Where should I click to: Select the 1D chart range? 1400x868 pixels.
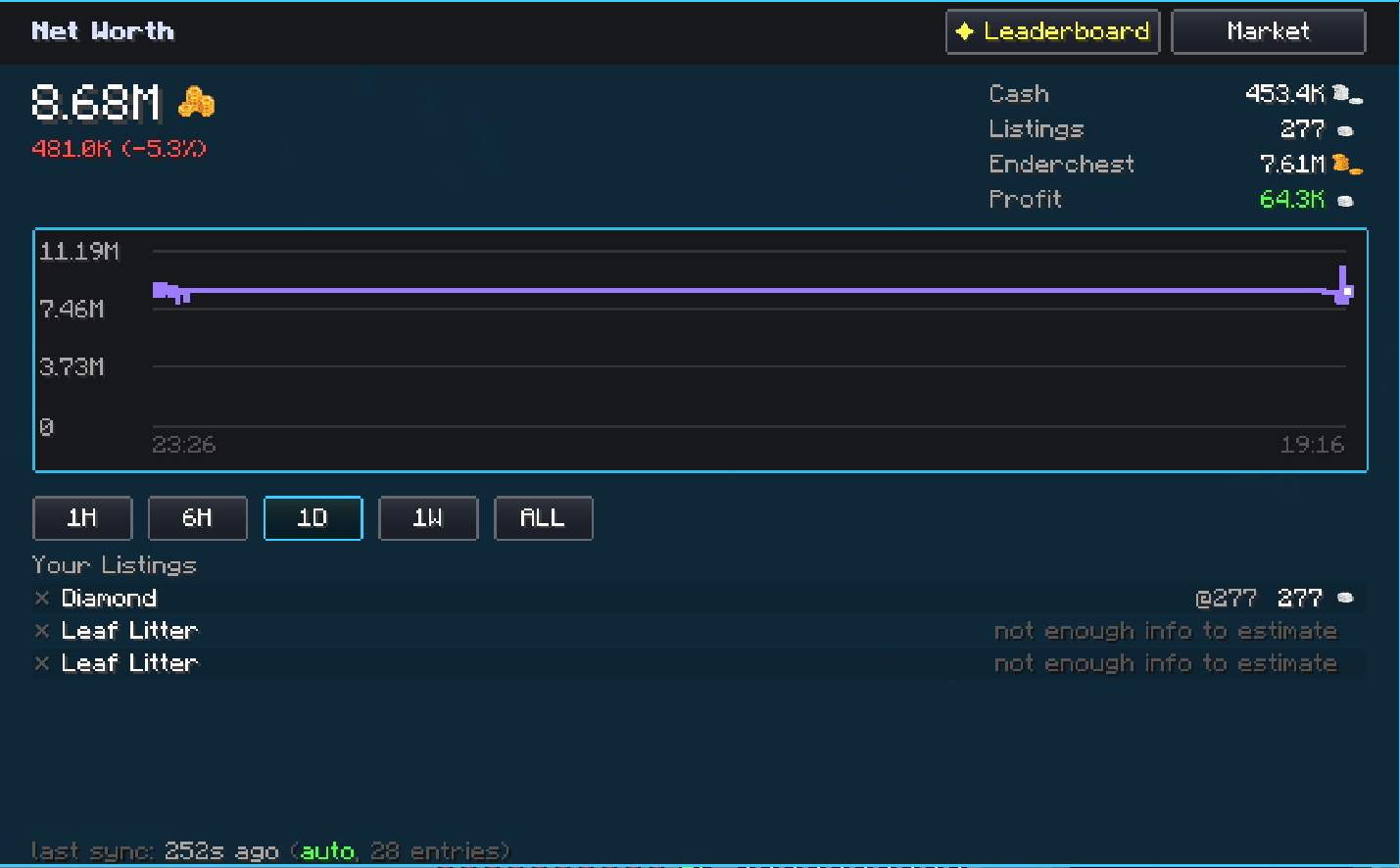point(314,518)
